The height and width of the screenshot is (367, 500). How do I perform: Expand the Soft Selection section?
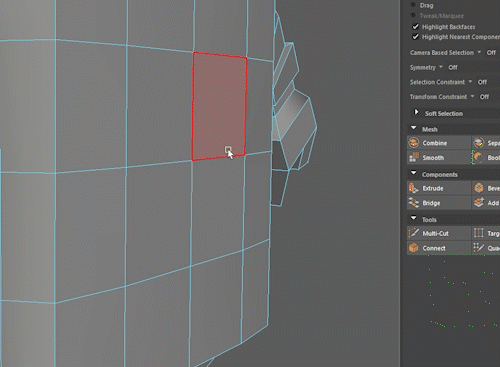click(x=416, y=112)
